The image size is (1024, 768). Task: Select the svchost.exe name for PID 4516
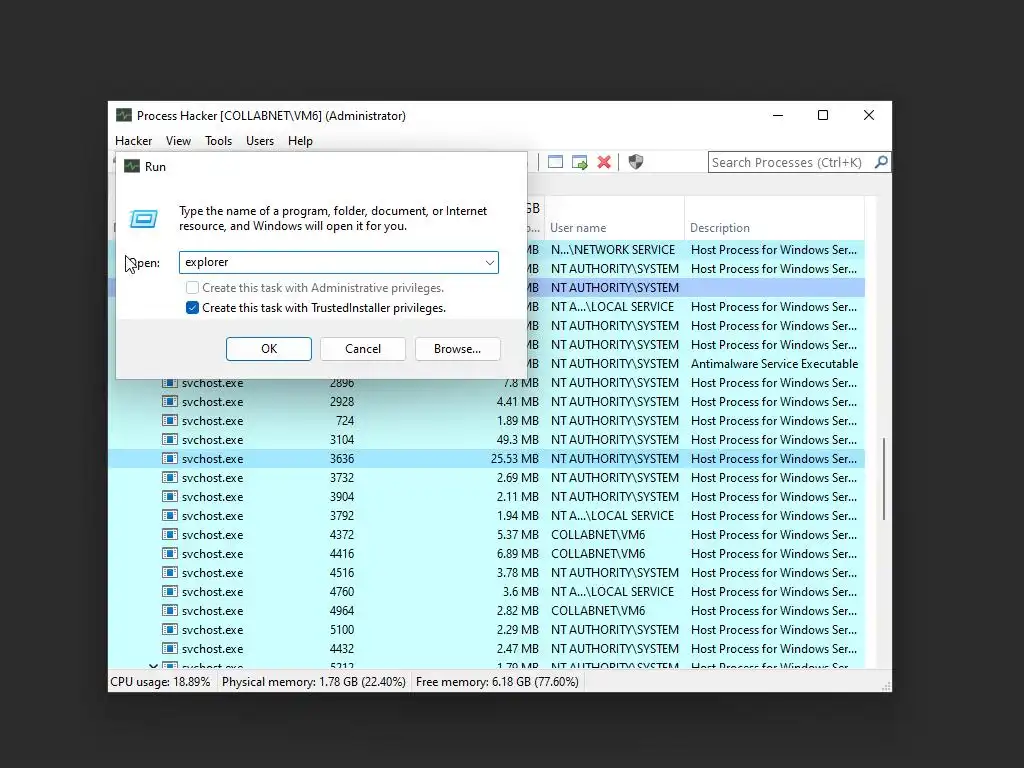[x=212, y=573]
